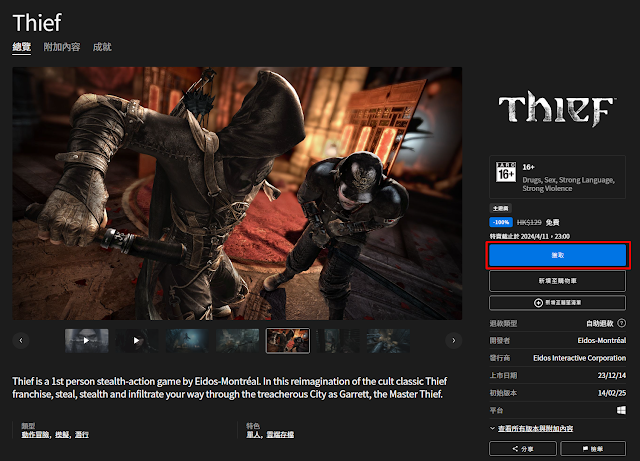The width and height of the screenshot is (640, 461).
Task: Click 新增至購物車 add to cart button
Action: (558, 281)
